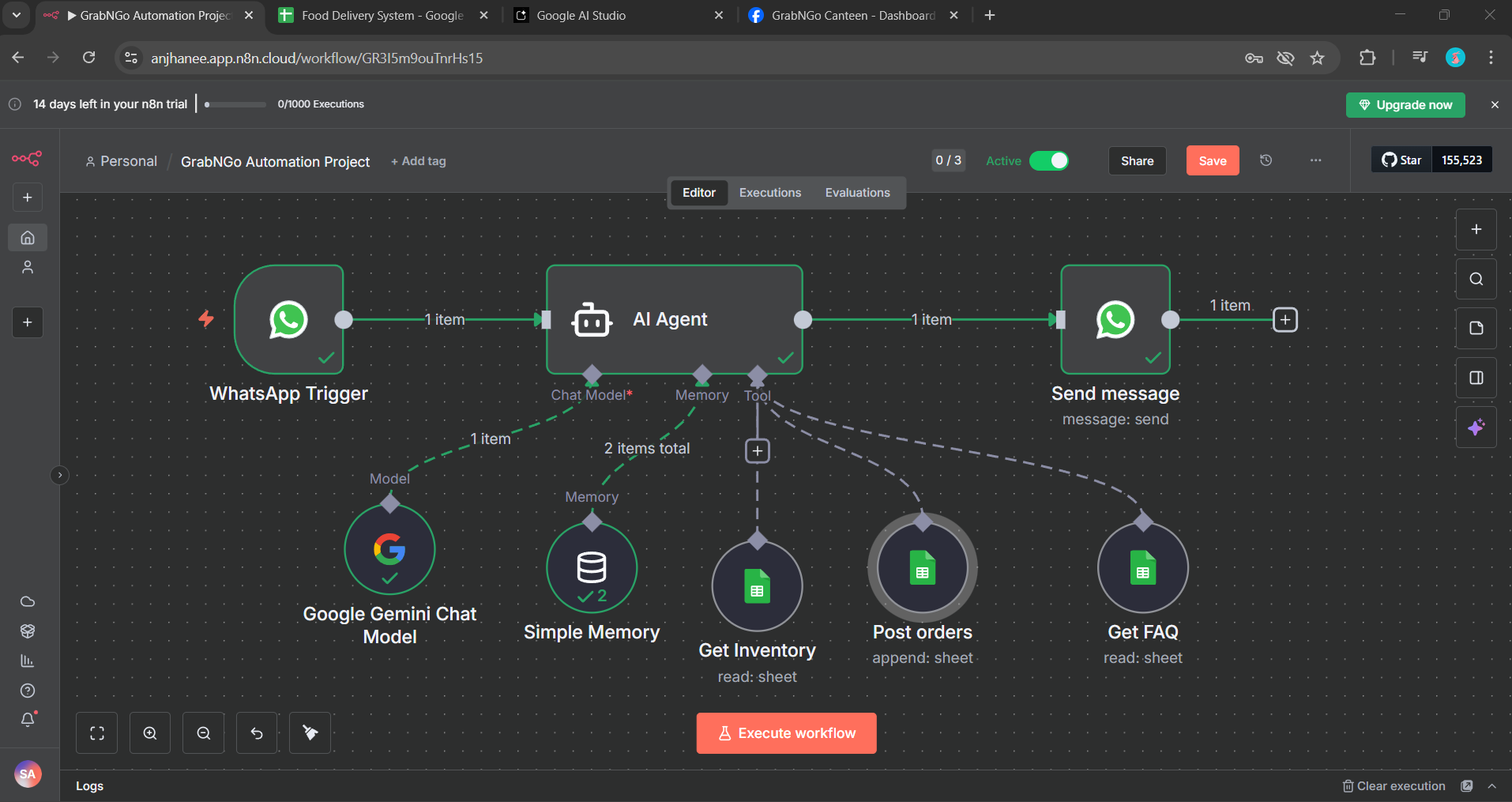The height and width of the screenshot is (802, 1512).
Task: Open the Simple Memory node
Action: coord(591,567)
